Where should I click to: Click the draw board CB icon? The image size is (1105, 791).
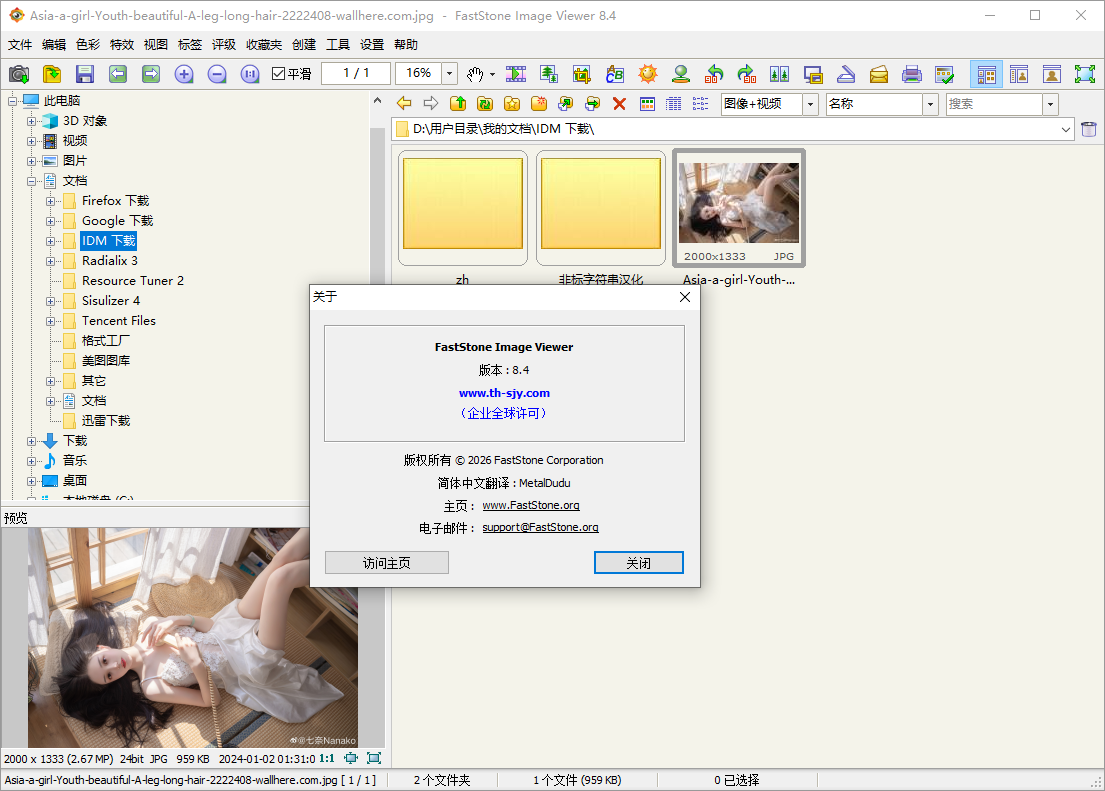pyautogui.click(x=615, y=74)
